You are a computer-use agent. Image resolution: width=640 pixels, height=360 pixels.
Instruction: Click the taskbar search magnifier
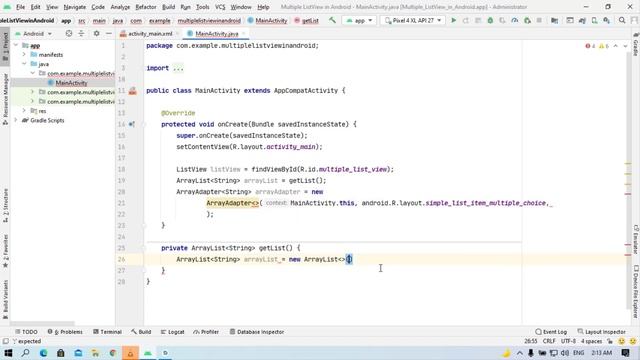25,353
